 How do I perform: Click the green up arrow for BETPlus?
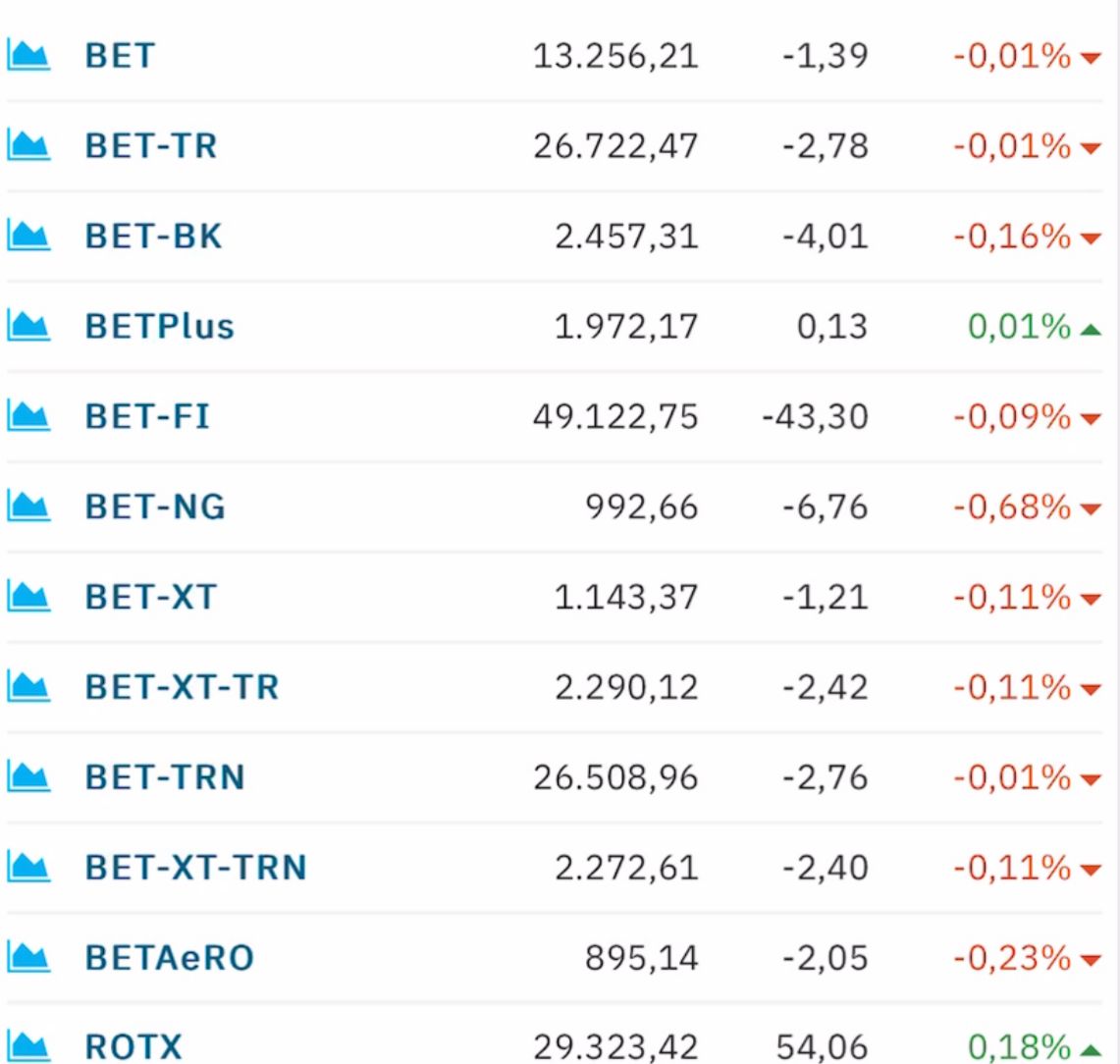pos(1090,329)
